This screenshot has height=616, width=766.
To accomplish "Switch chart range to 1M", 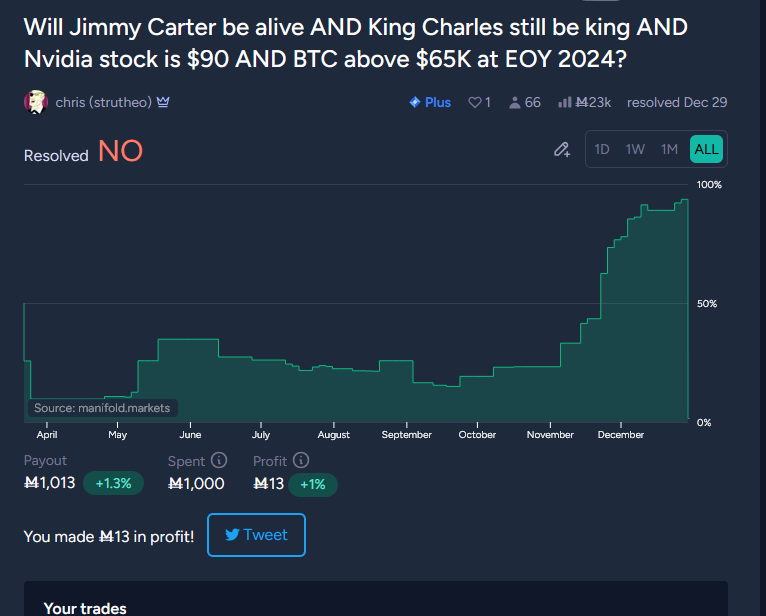I will [669, 150].
